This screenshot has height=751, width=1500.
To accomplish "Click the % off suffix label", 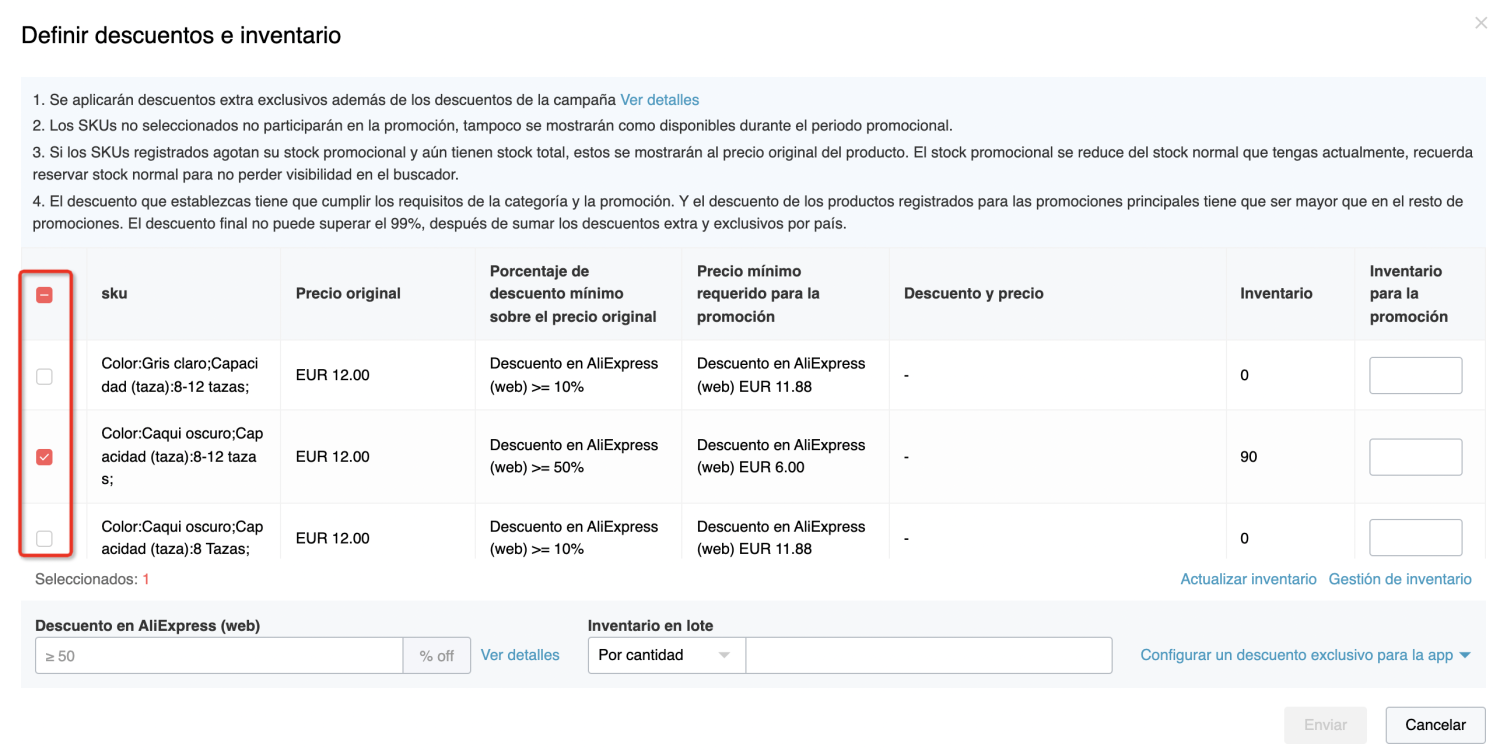I will (x=437, y=656).
